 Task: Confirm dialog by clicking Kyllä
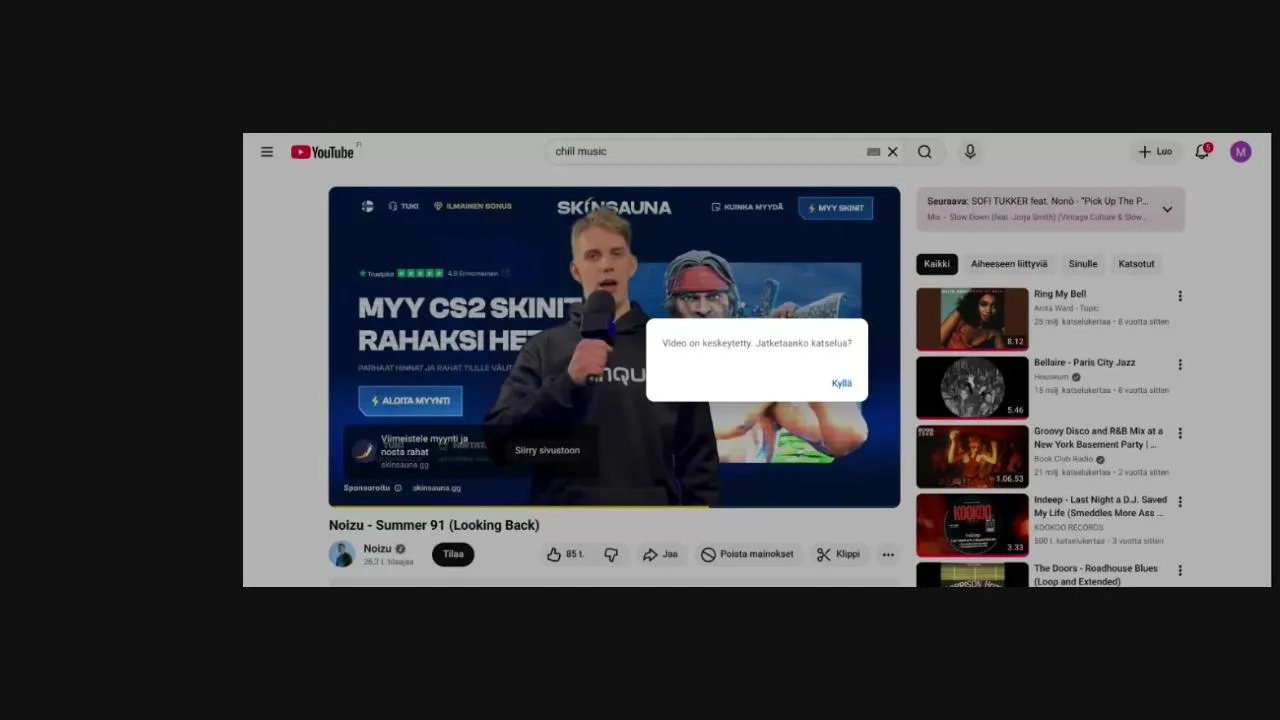(x=842, y=383)
